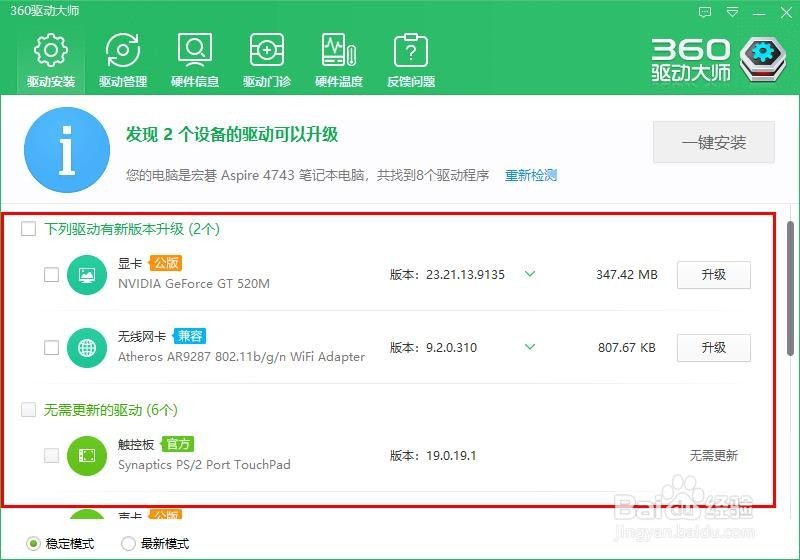Viewport: 800px width, 560px height.
Task: Click the 触控板 touchpad icon
Action: tap(87, 455)
